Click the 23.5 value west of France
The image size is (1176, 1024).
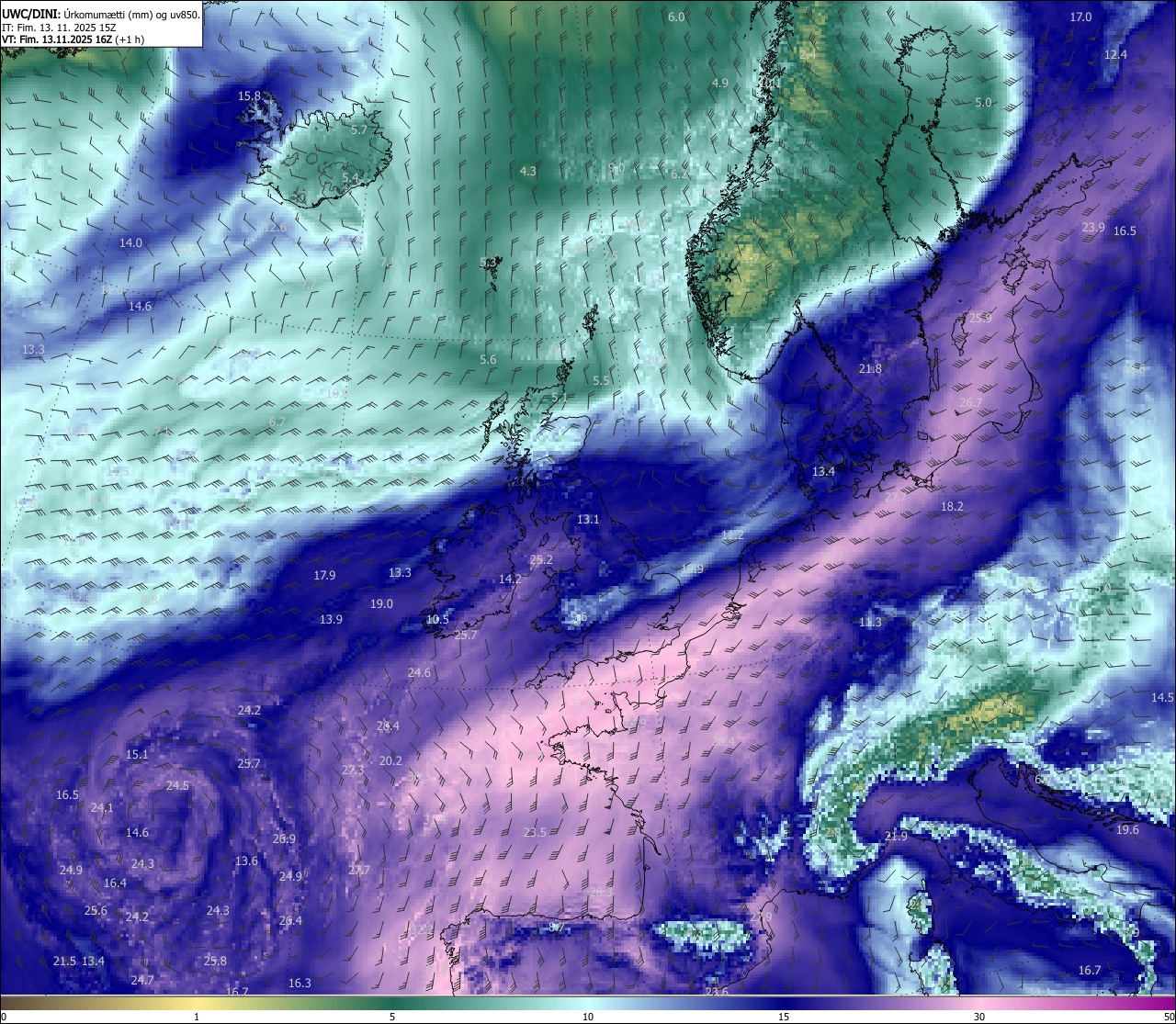(x=535, y=832)
